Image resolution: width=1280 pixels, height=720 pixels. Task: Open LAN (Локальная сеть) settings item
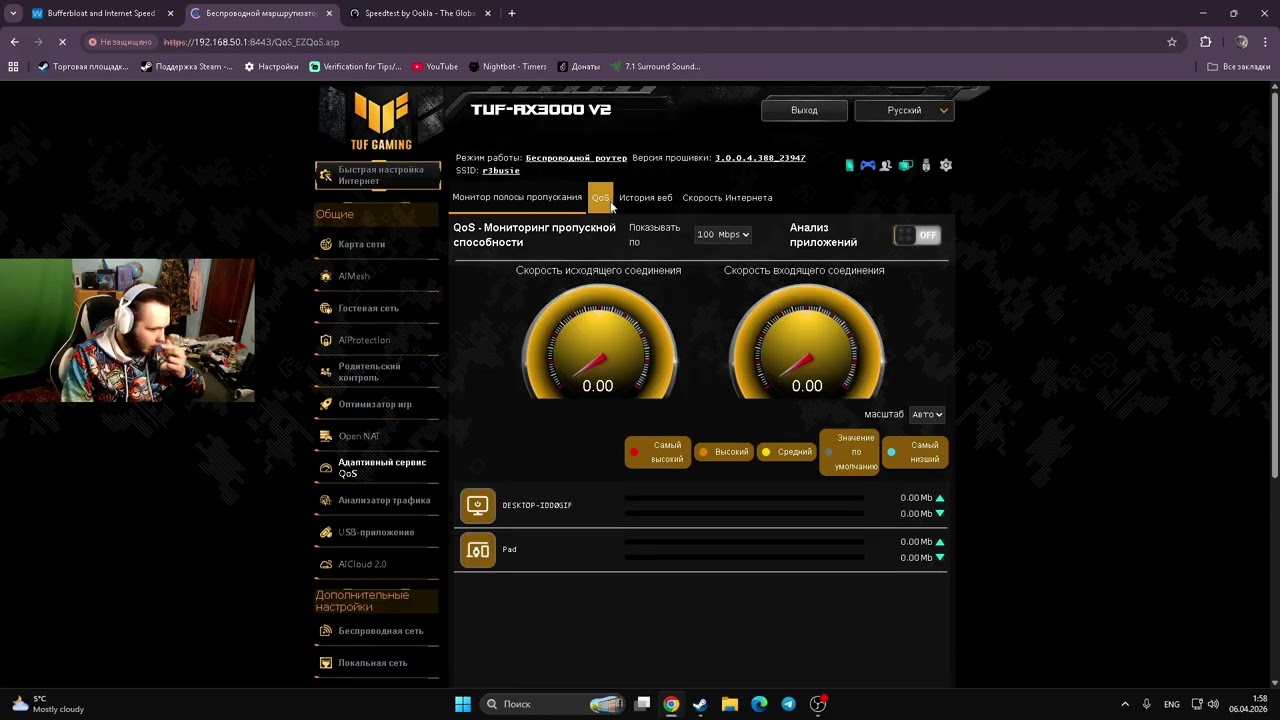[377, 663]
